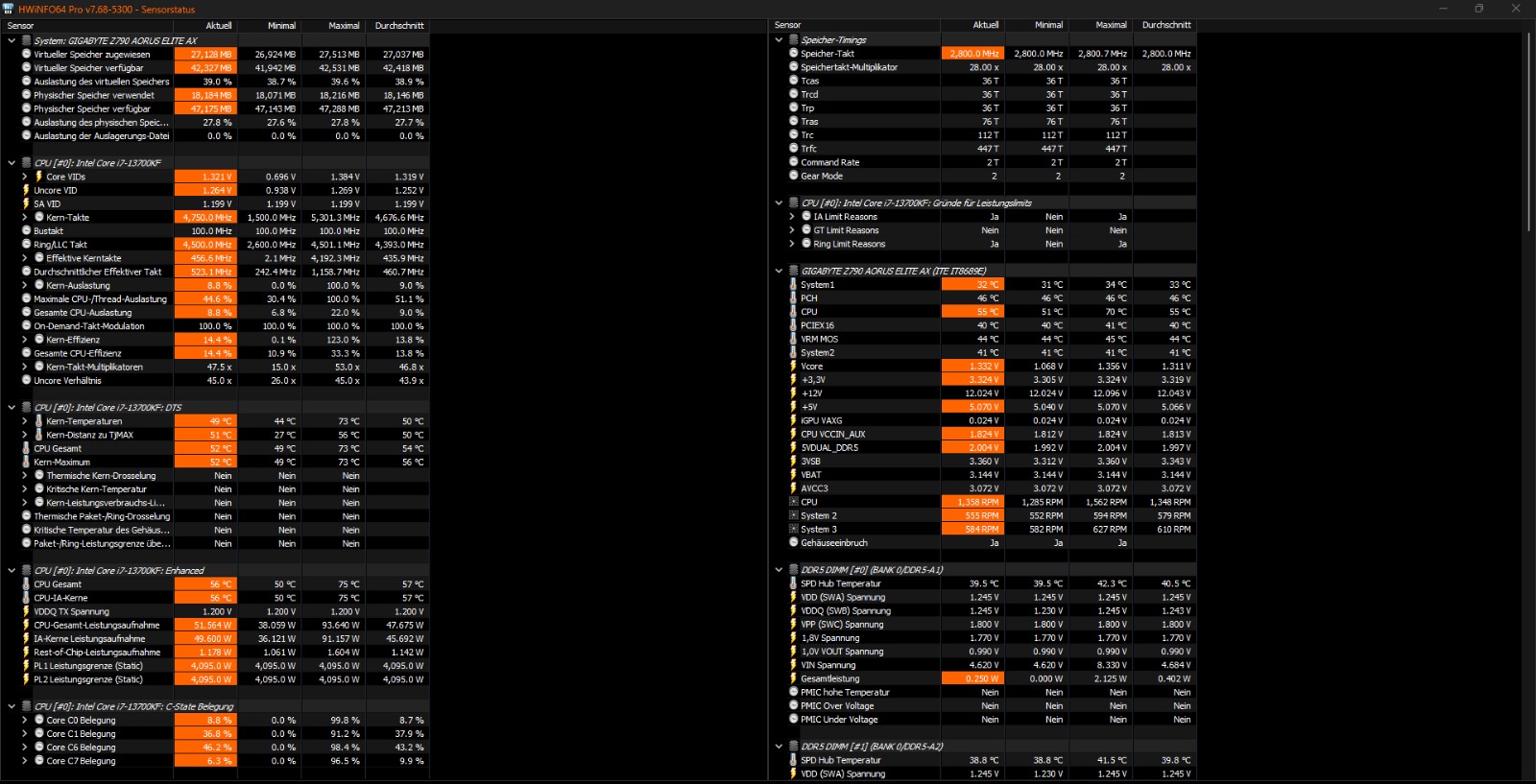The width and height of the screenshot is (1536, 784).
Task: Click the thermometer icon beside Kern-Distanz zu TjMAX
Action: pyautogui.click(x=38, y=435)
